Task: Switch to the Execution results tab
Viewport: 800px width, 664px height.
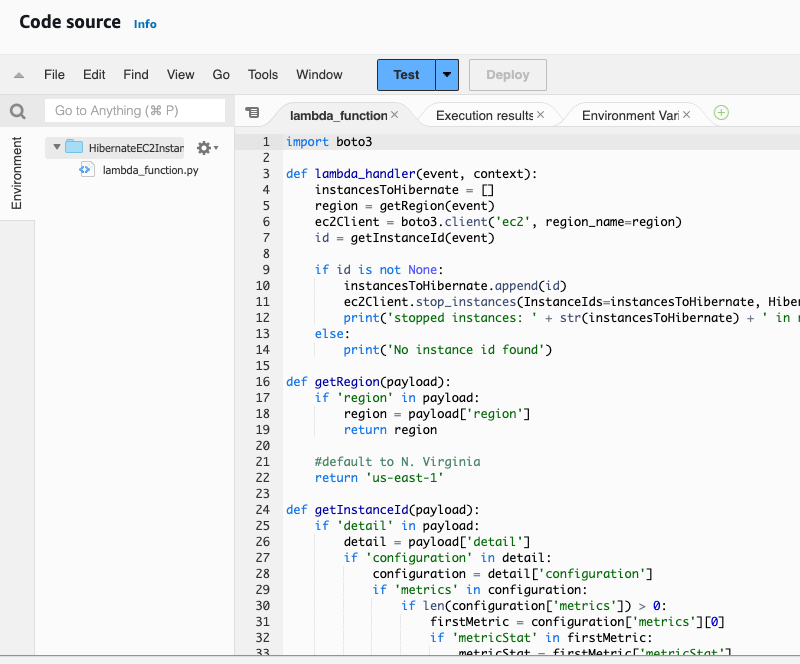Action: (484, 115)
